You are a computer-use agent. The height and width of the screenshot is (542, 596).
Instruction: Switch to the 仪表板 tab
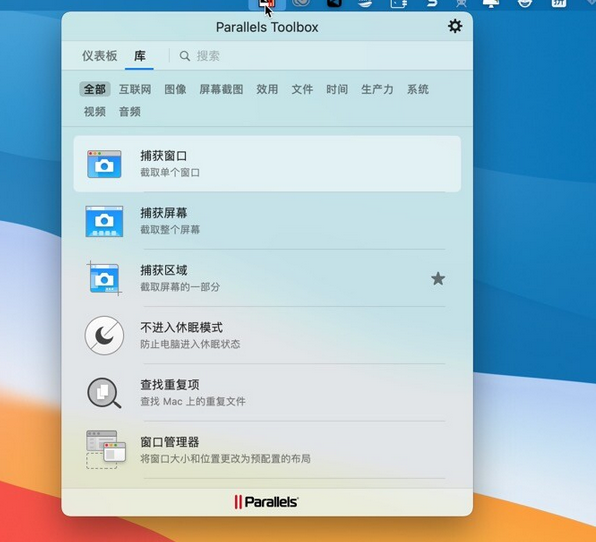pyautogui.click(x=100, y=56)
